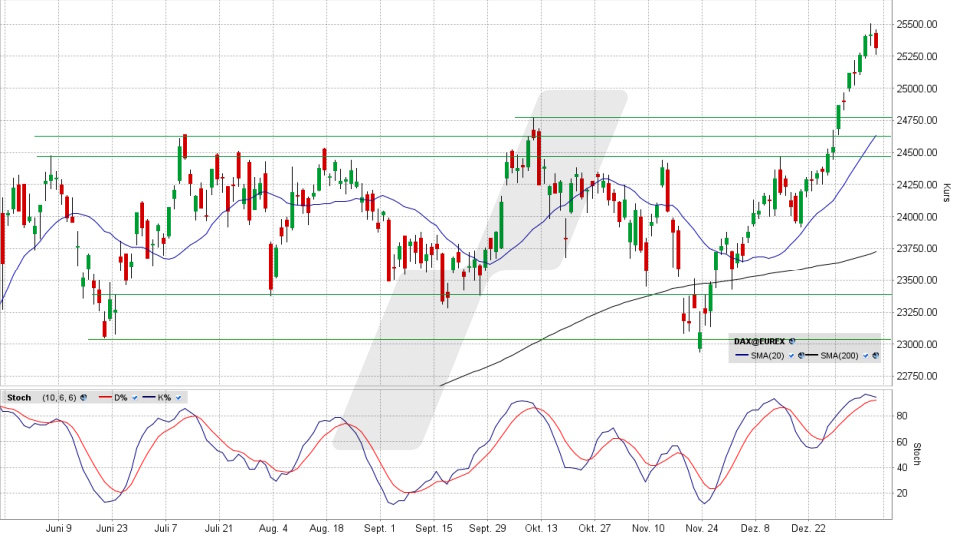Open the SMA(20) settings icon
960x540 pixels.
point(801,356)
